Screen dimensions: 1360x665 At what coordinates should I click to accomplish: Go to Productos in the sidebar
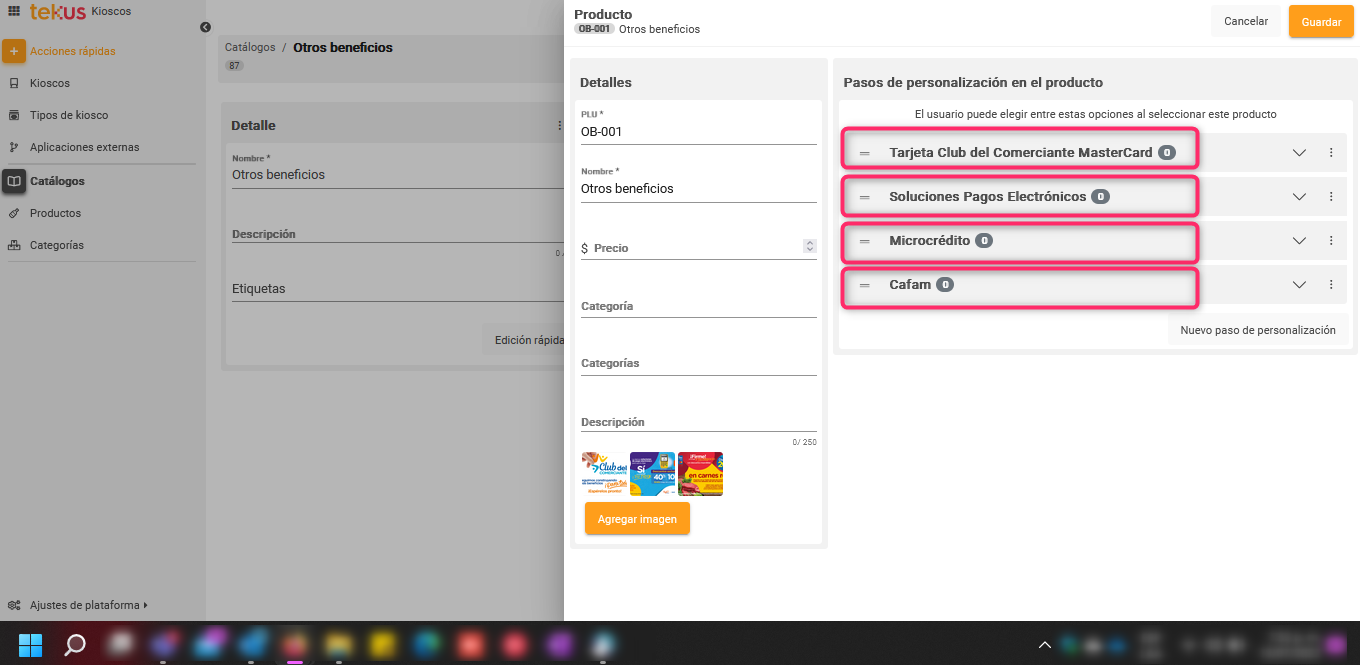55,213
